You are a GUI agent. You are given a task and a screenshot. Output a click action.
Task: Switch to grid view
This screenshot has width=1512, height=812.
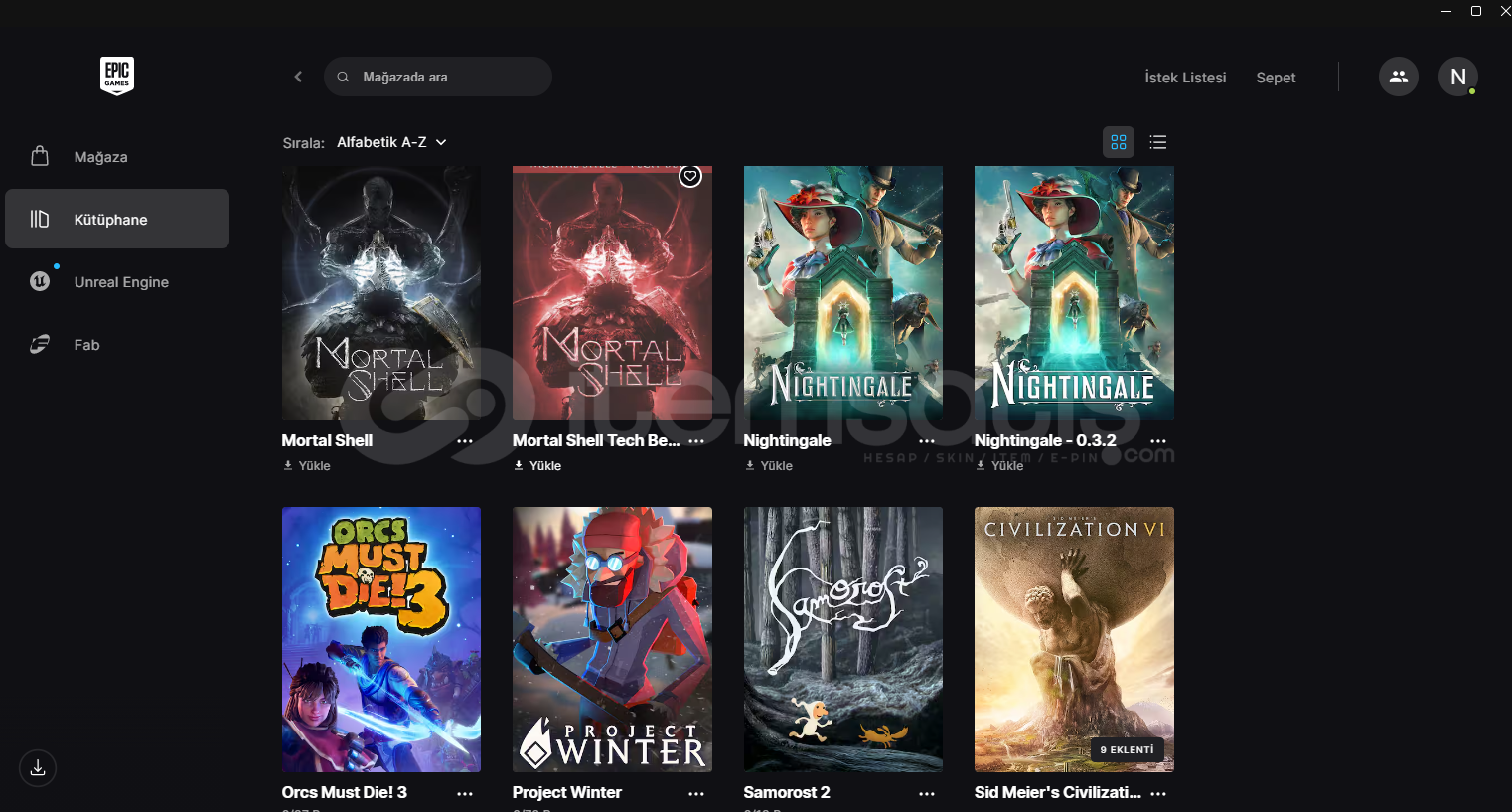[1119, 142]
